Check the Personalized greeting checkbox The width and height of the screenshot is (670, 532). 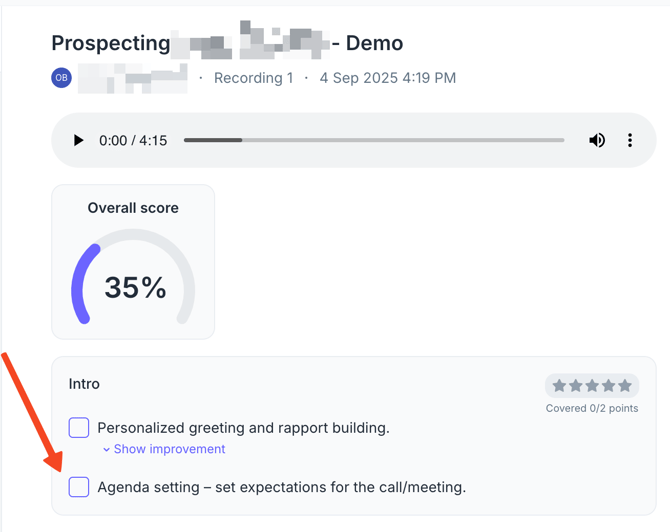[x=79, y=428]
